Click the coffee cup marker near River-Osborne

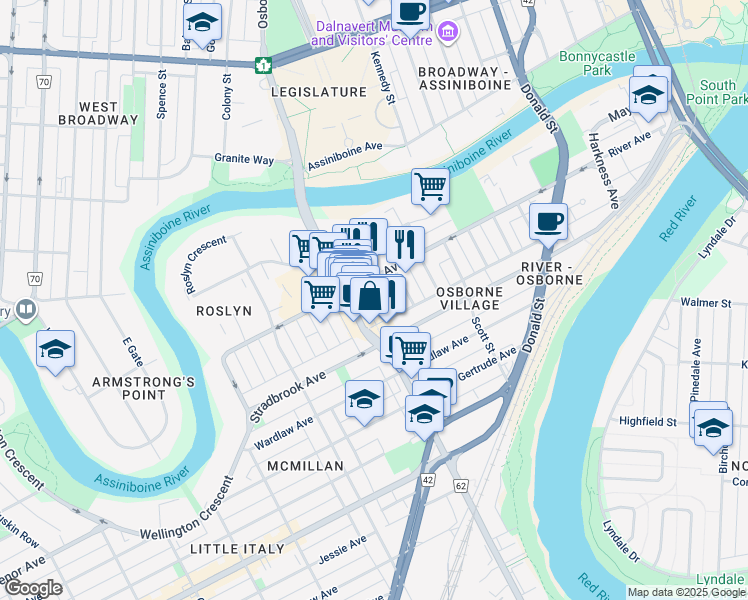pyautogui.click(x=548, y=224)
